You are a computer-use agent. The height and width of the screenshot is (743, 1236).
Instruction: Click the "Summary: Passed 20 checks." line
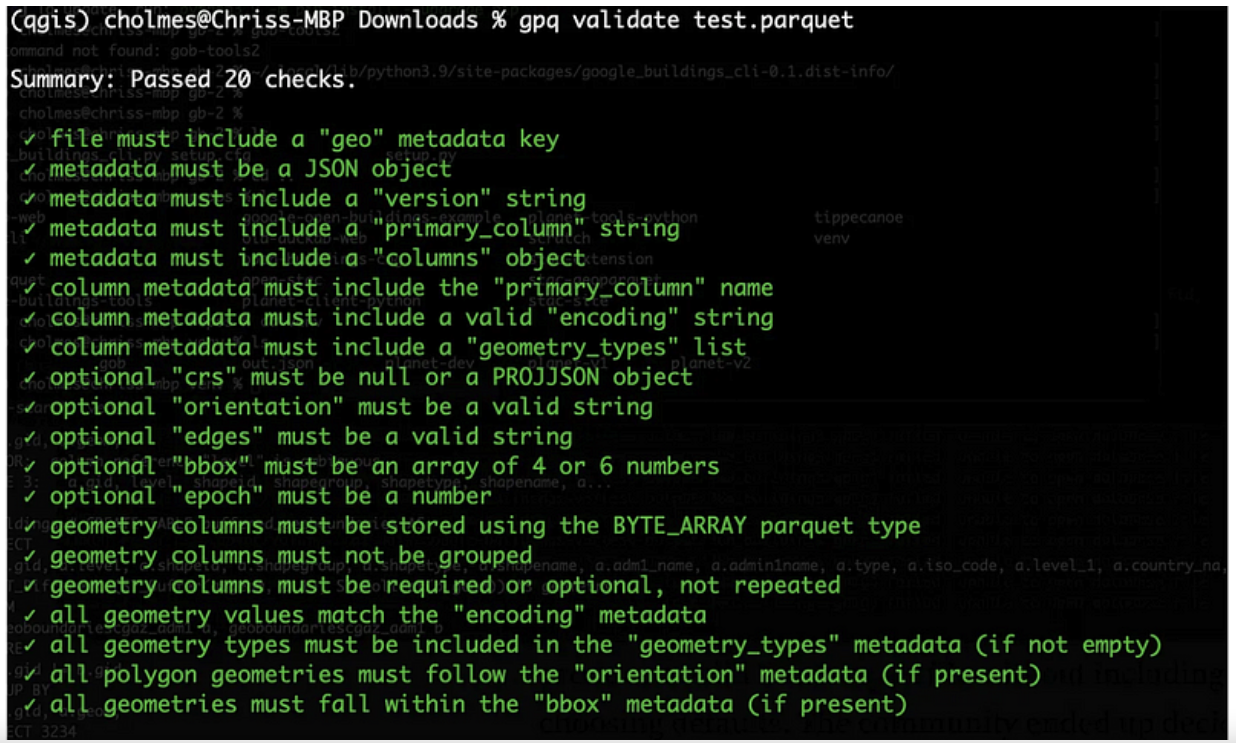point(183,80)
